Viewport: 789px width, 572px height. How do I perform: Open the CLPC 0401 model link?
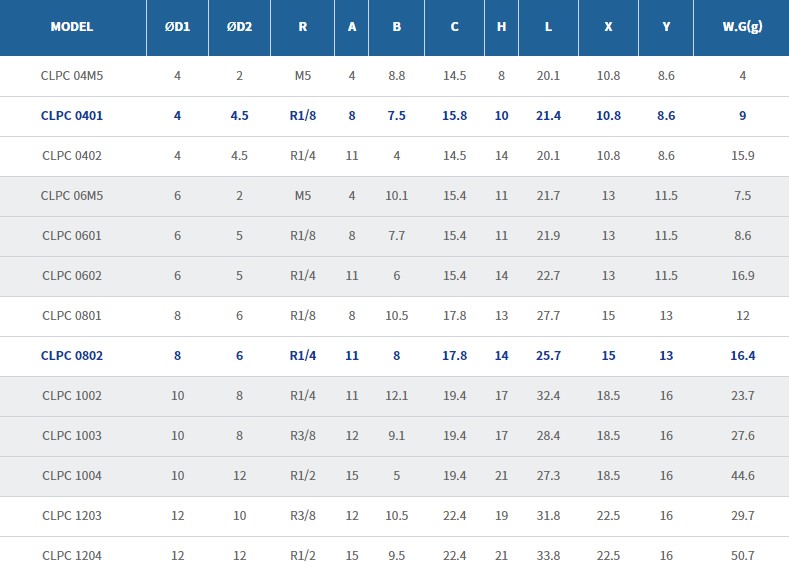[x=72, y=116]
